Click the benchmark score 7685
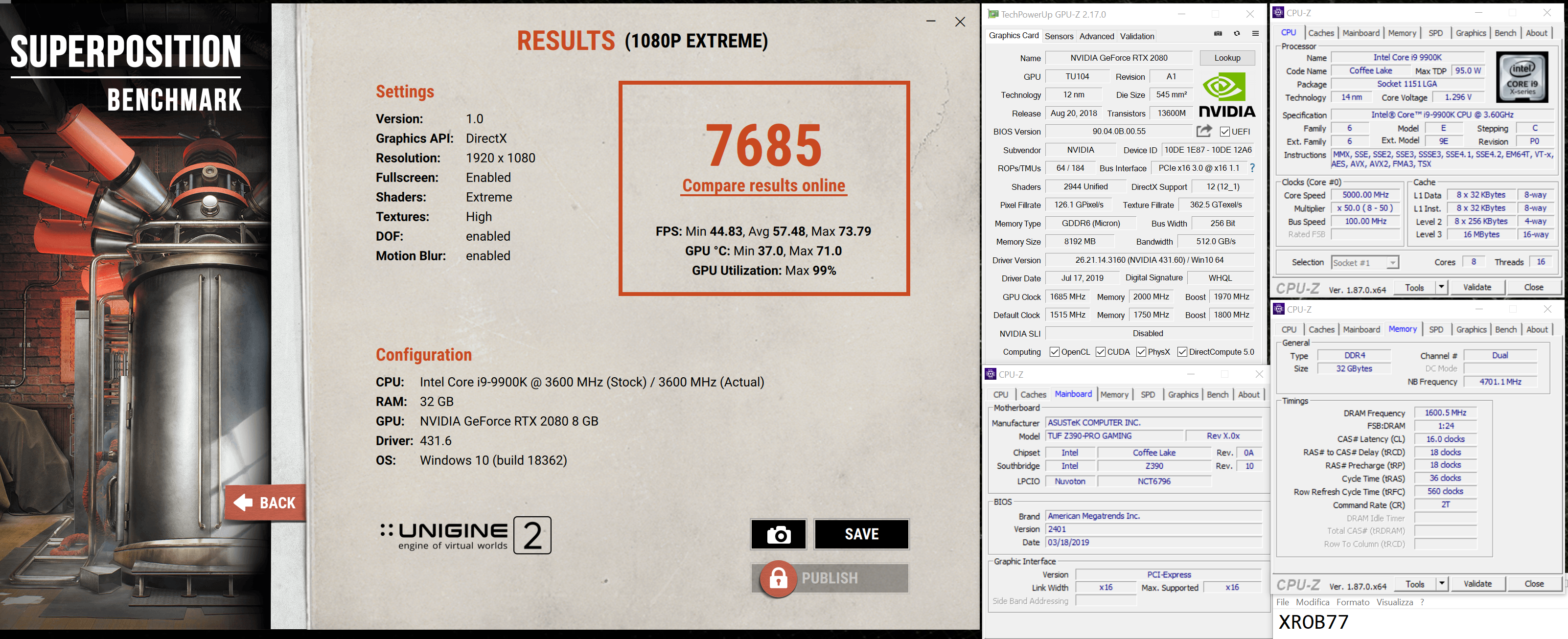 click(x=764, y=146)
